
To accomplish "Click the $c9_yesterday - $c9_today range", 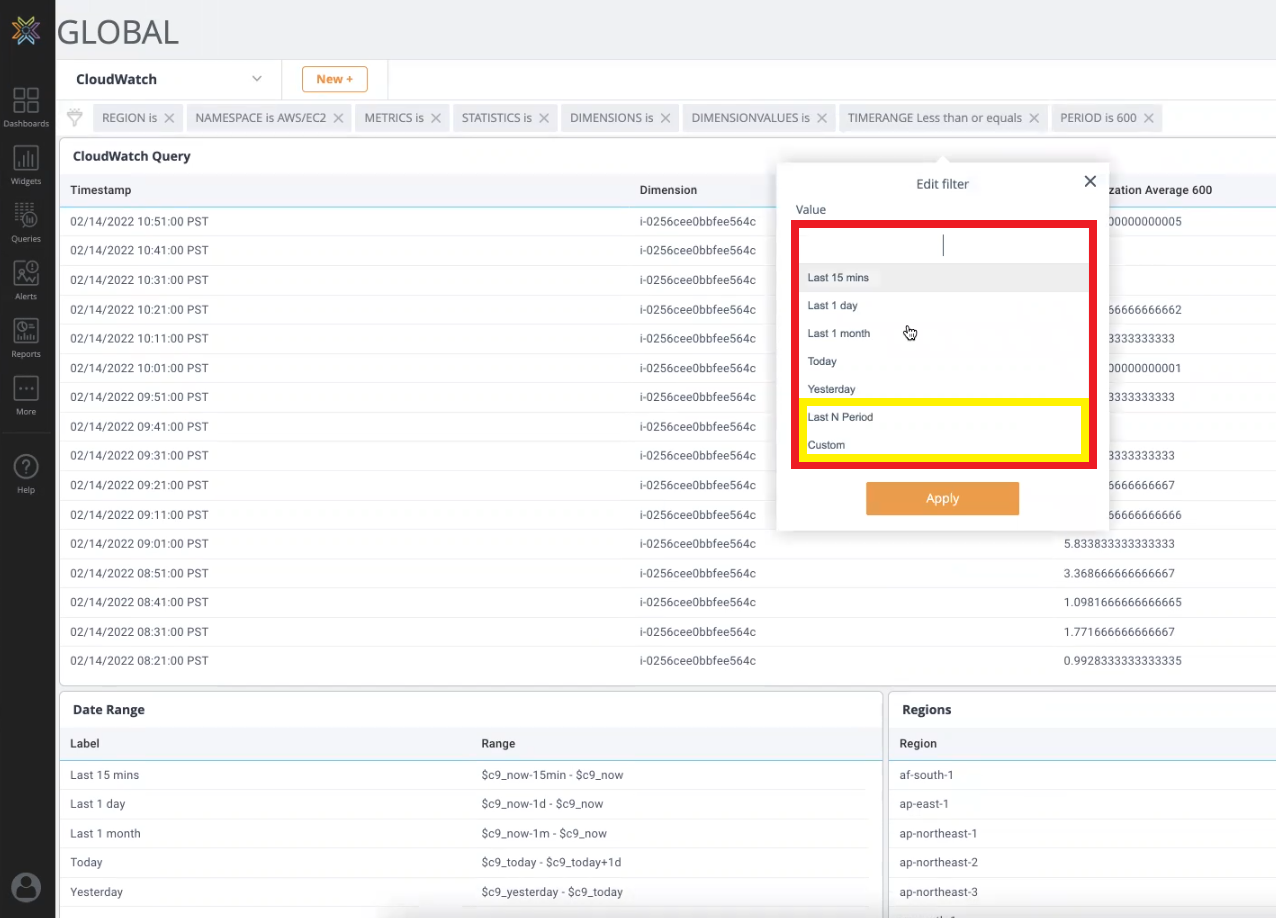I will tap(552, 892).
